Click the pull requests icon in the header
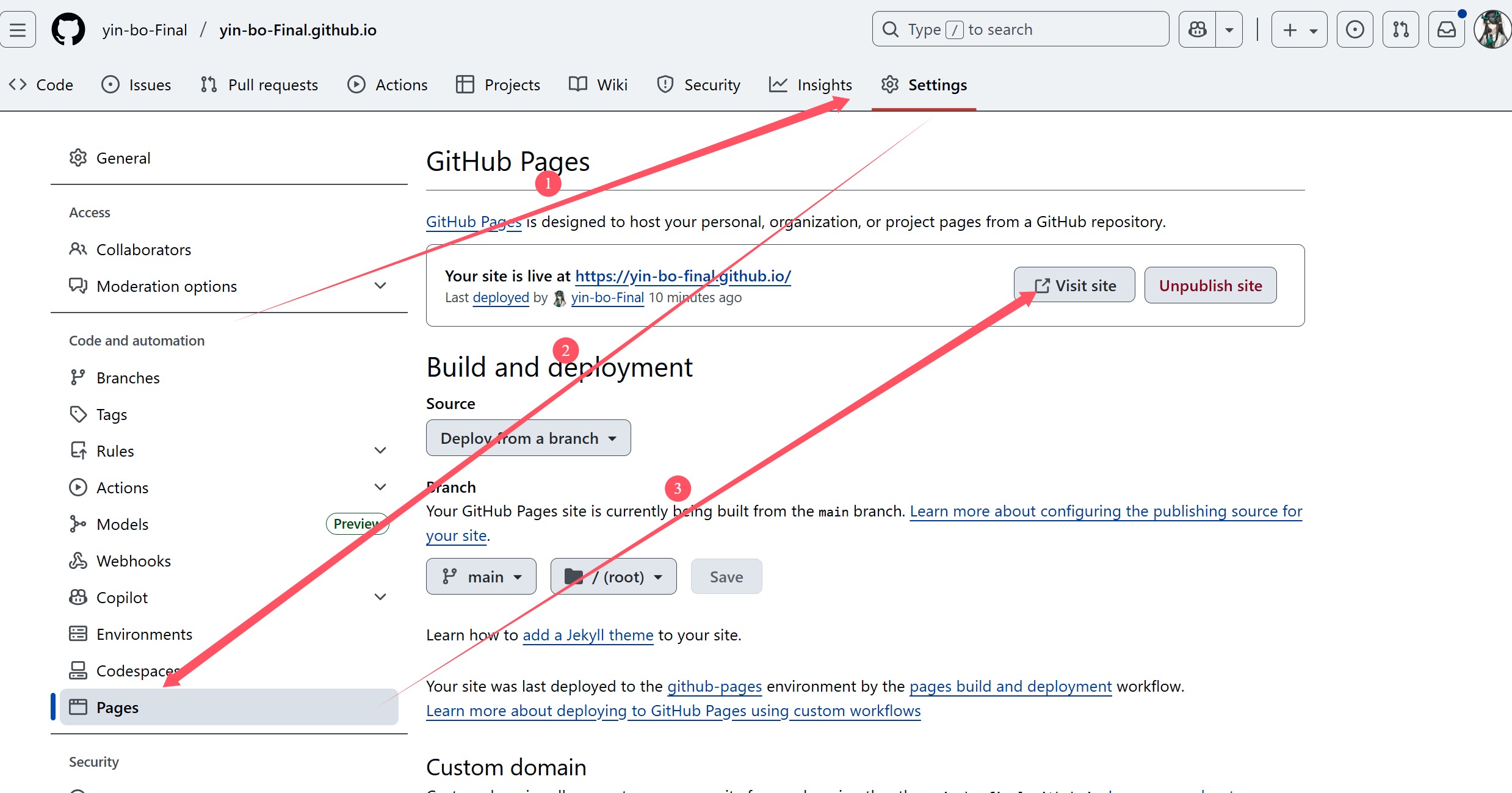 pyautogui.click(x=1400, y=29)
